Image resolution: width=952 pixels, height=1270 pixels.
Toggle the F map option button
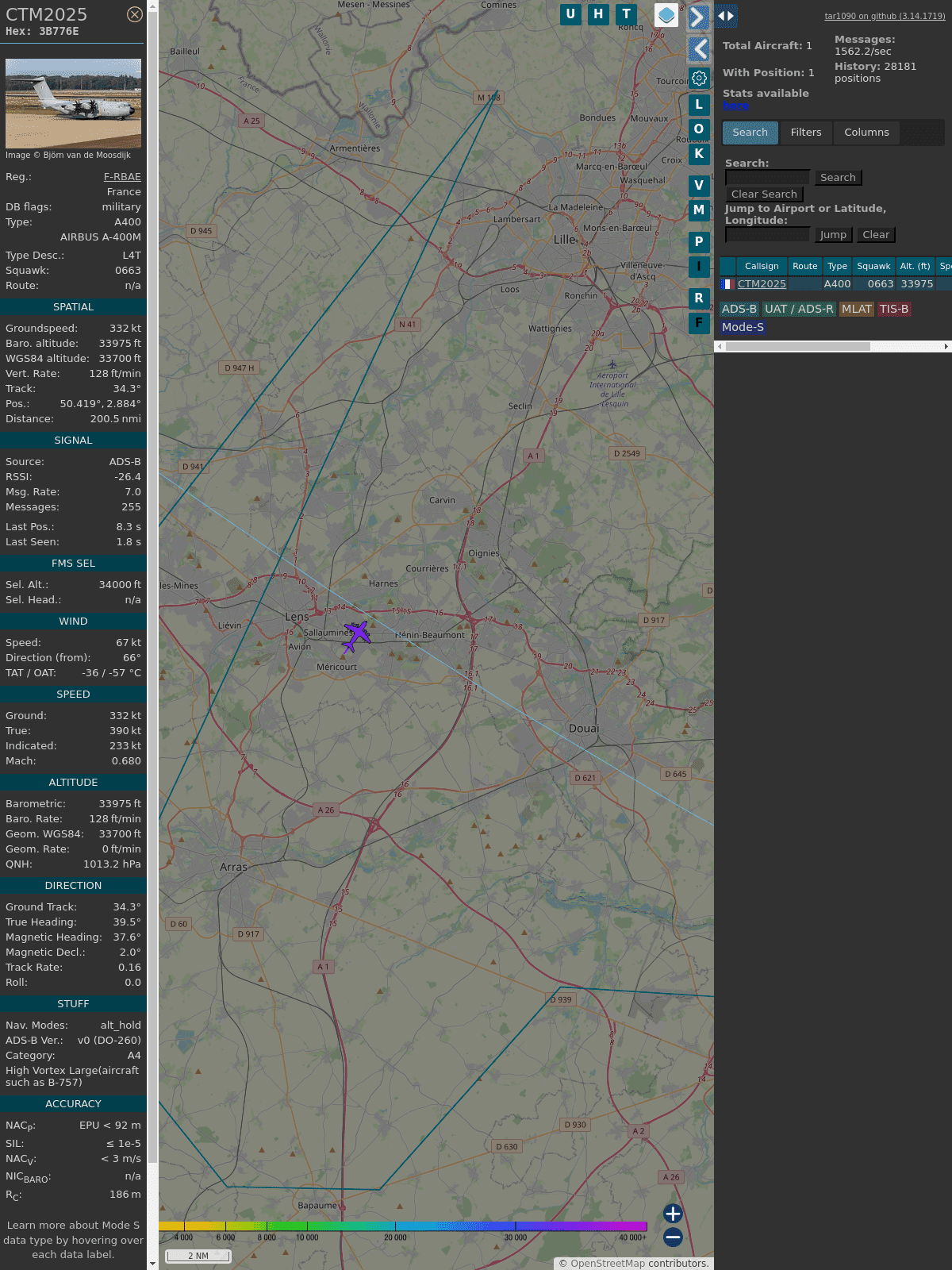tap(699, 323)
